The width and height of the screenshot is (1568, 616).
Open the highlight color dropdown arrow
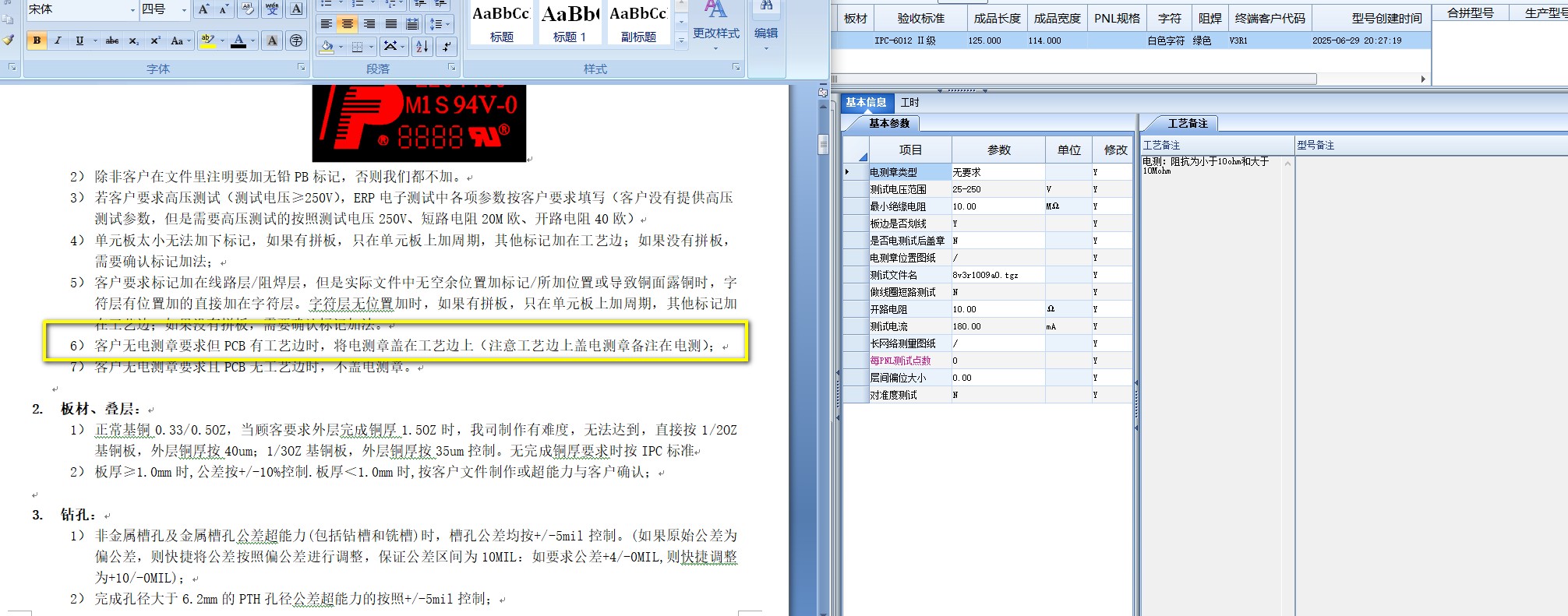click(222, 40)
